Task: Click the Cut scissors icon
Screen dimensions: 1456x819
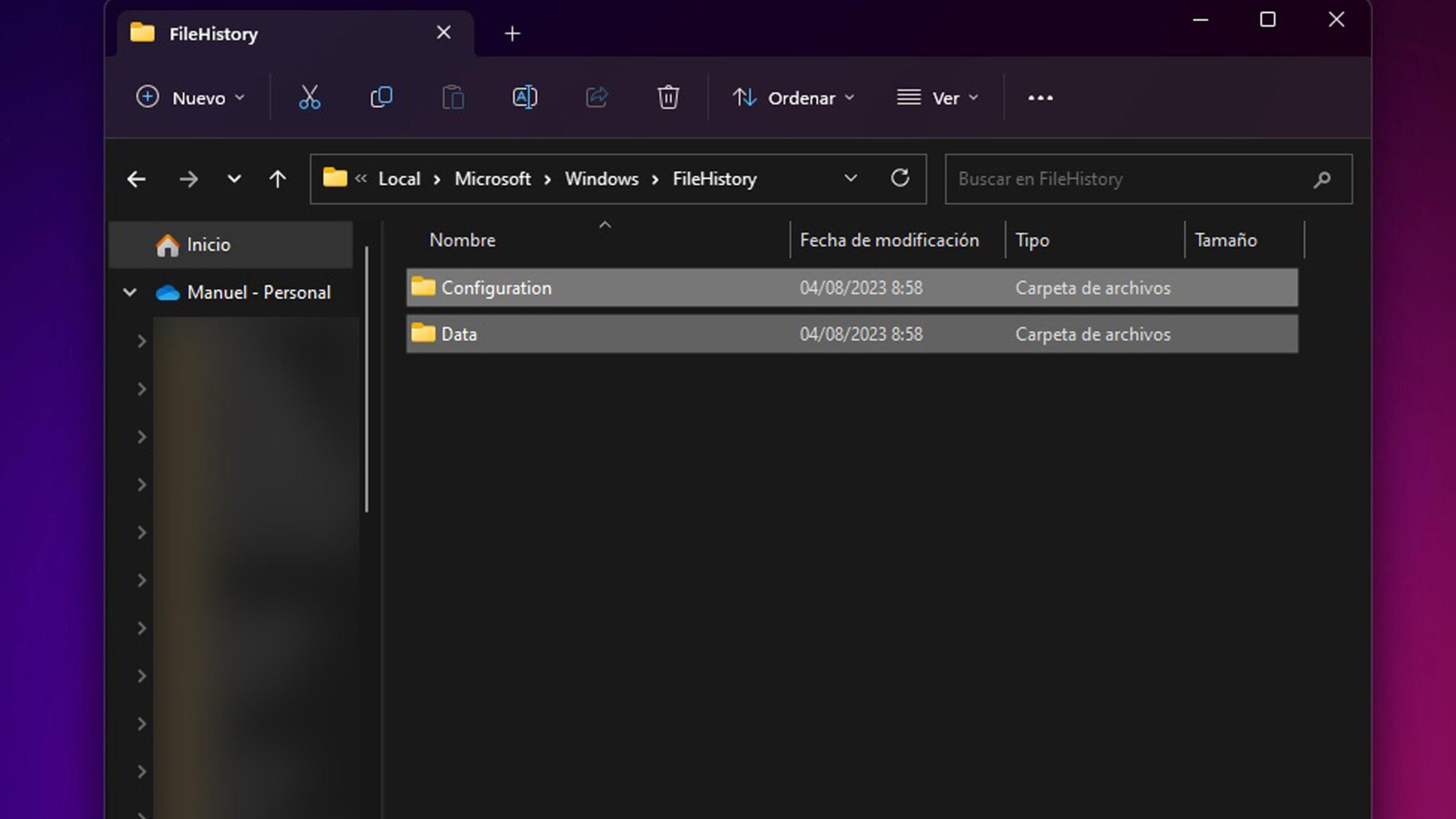Action: 309,98
